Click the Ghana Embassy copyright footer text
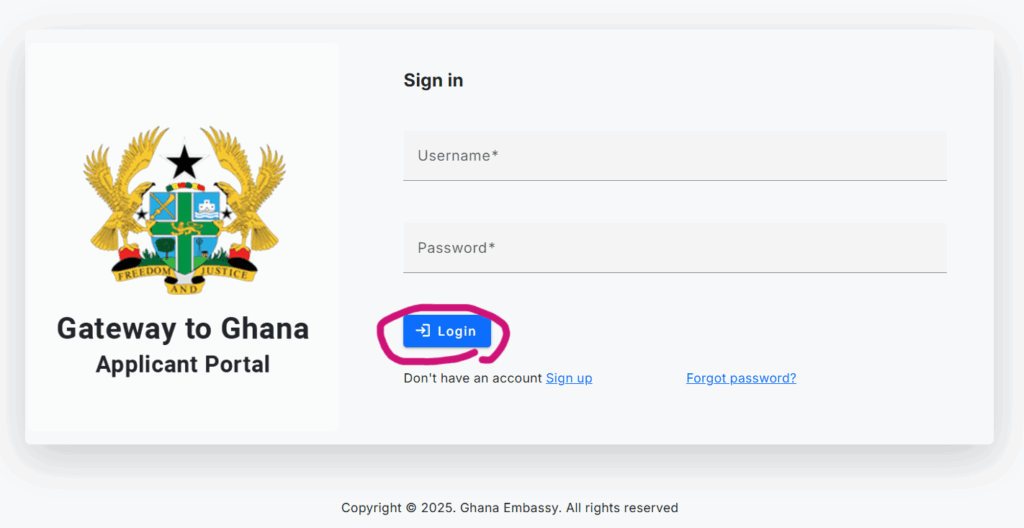This screenshot has height=528, width=1024. pos(510,508)
